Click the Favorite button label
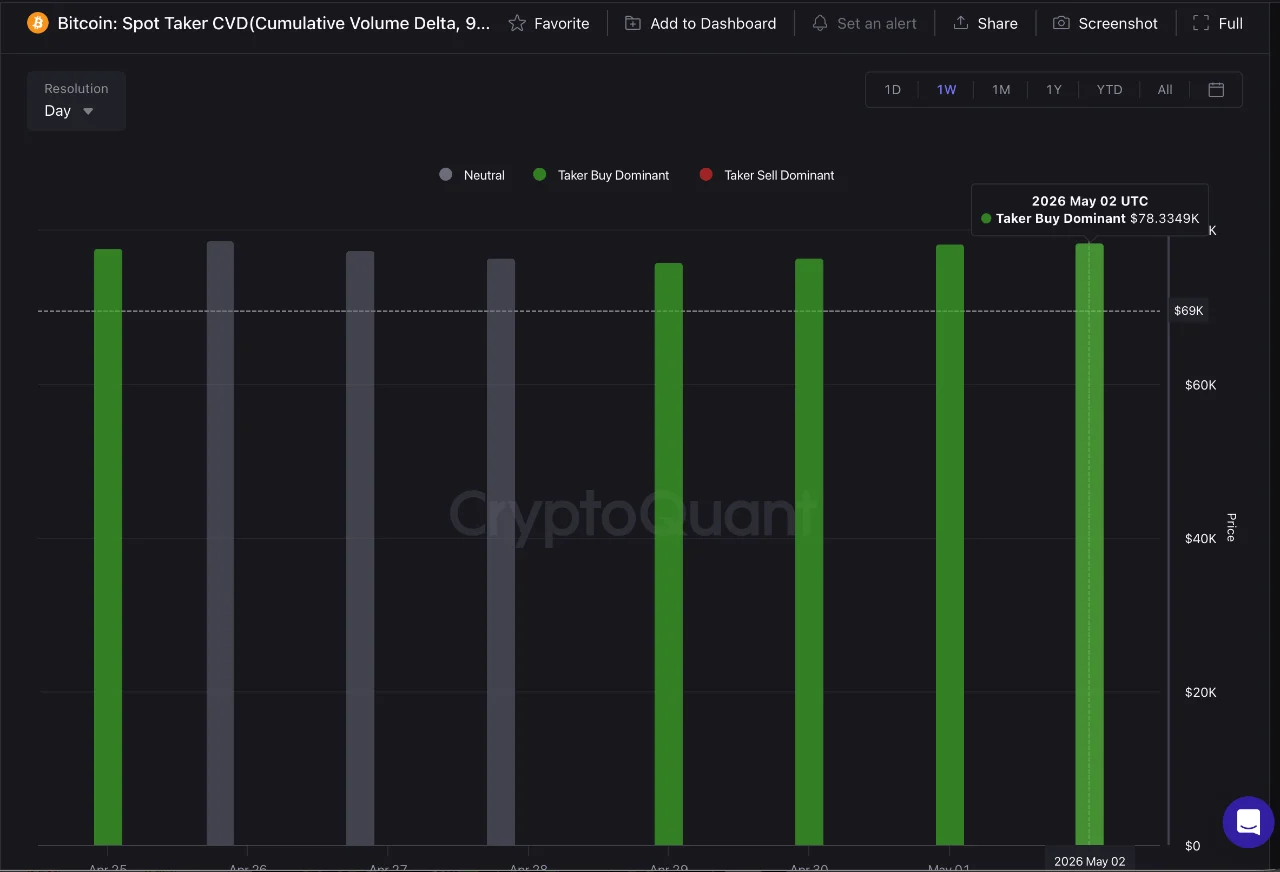Screen dimensions: 1280x872 tap(562, 23)
